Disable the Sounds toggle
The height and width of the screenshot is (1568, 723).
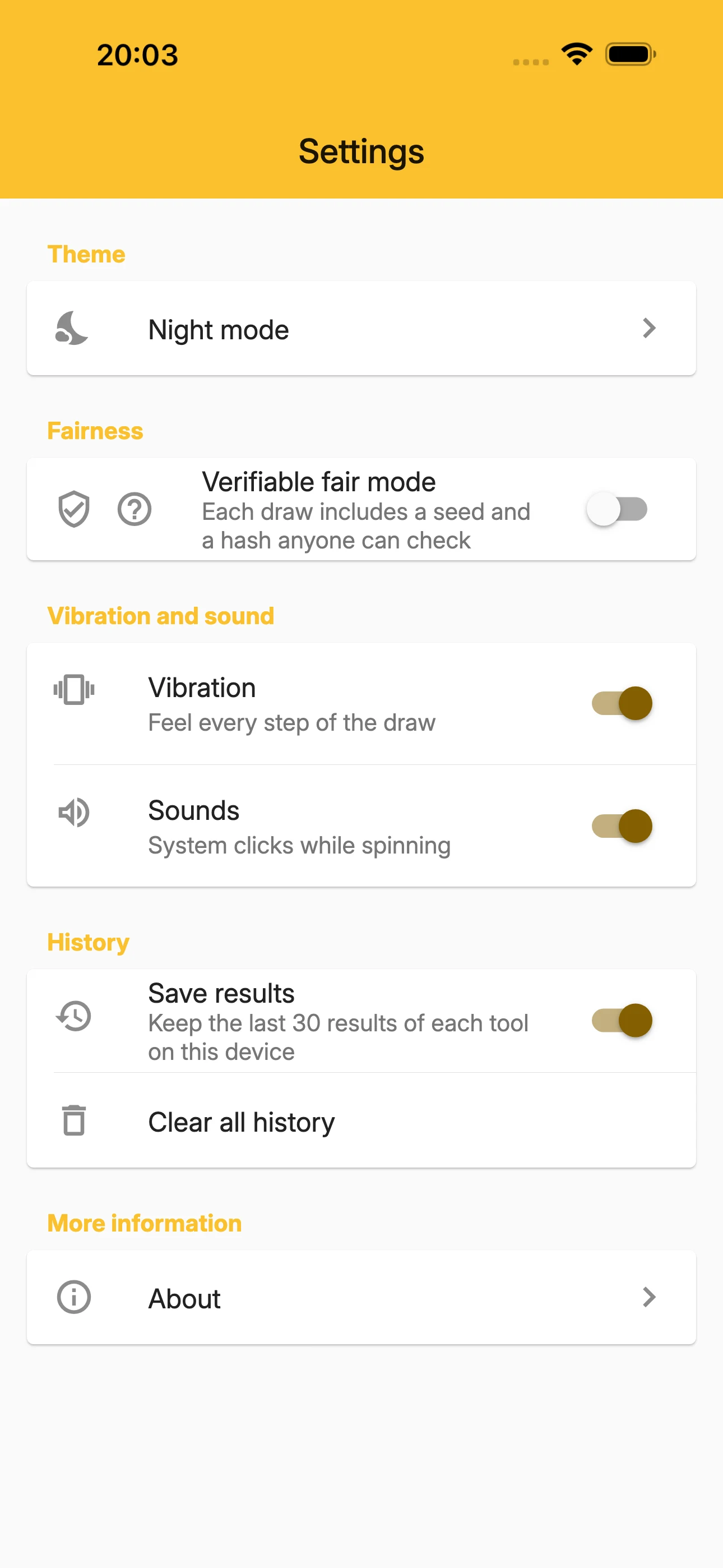coord(622,826)
